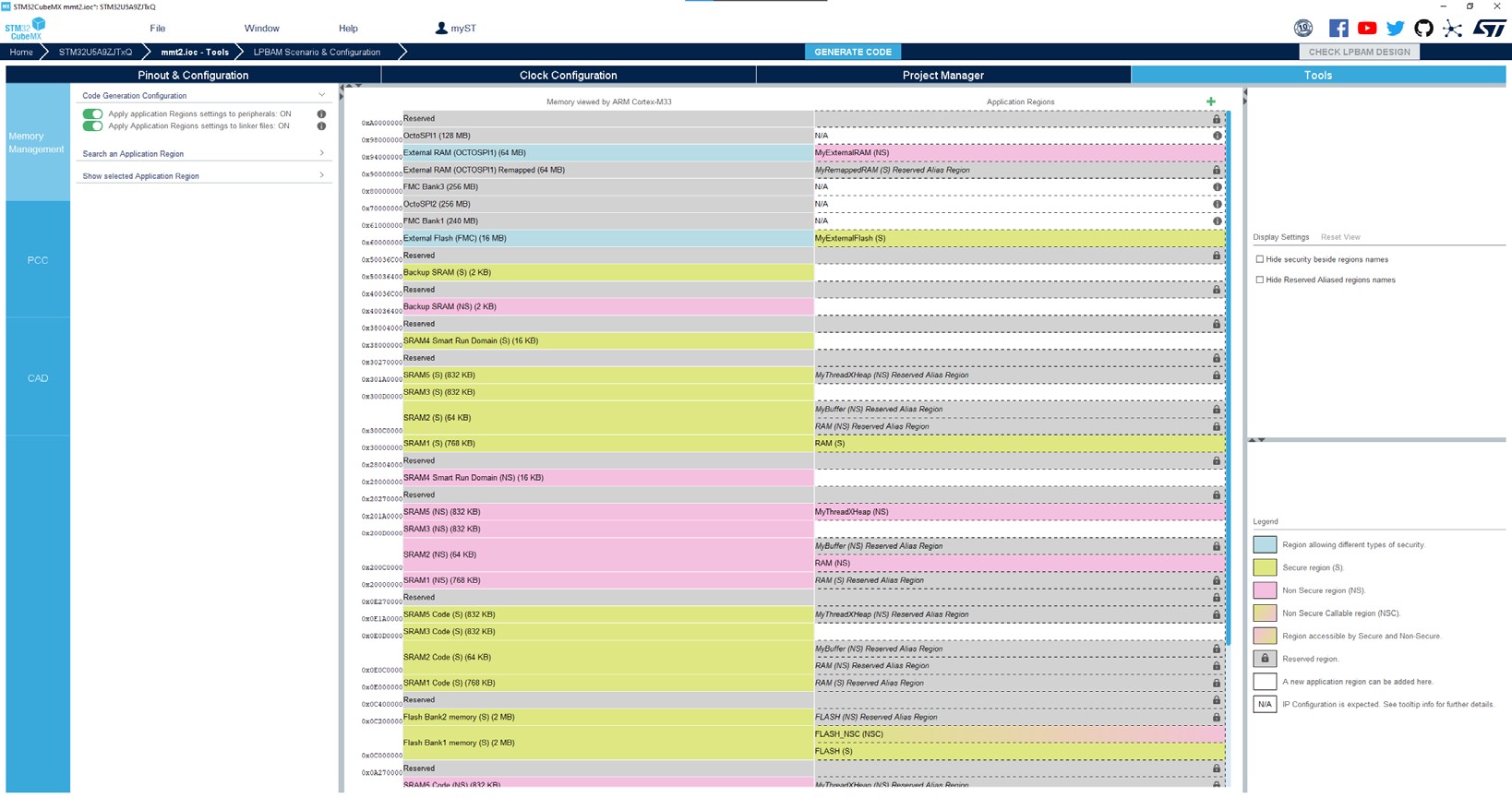Click info icon in OctoSPI2 (256 MB) row

click(1217, 205)
